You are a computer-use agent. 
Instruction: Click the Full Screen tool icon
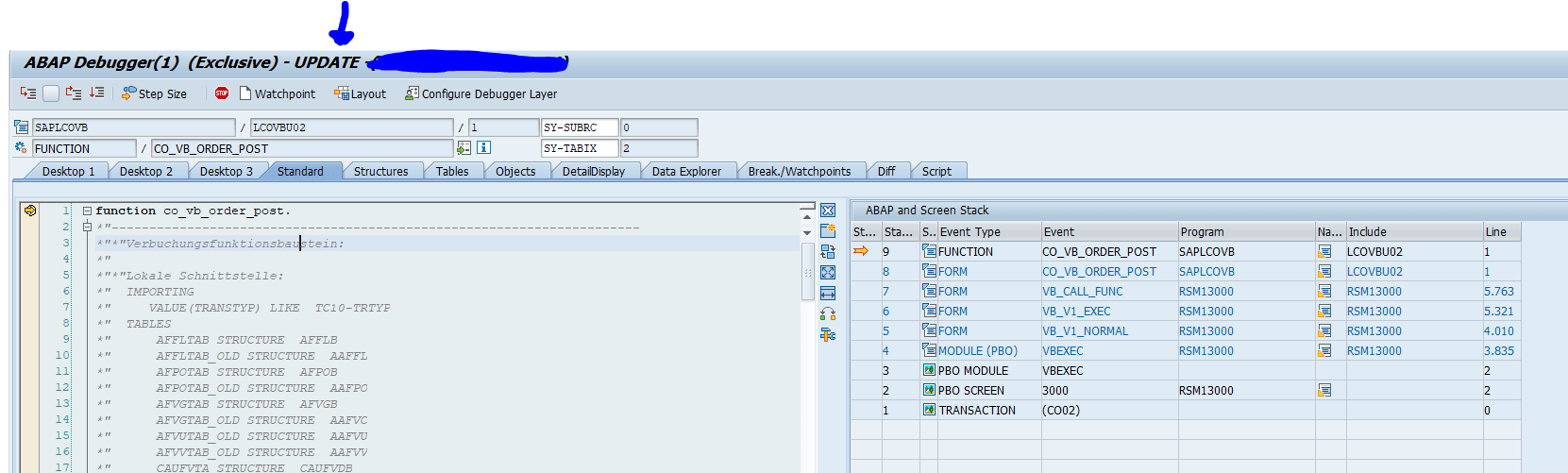click(828, 273)
